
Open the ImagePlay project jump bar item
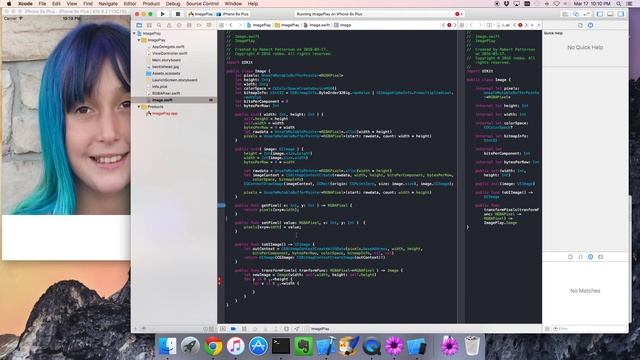pos(259,25)
